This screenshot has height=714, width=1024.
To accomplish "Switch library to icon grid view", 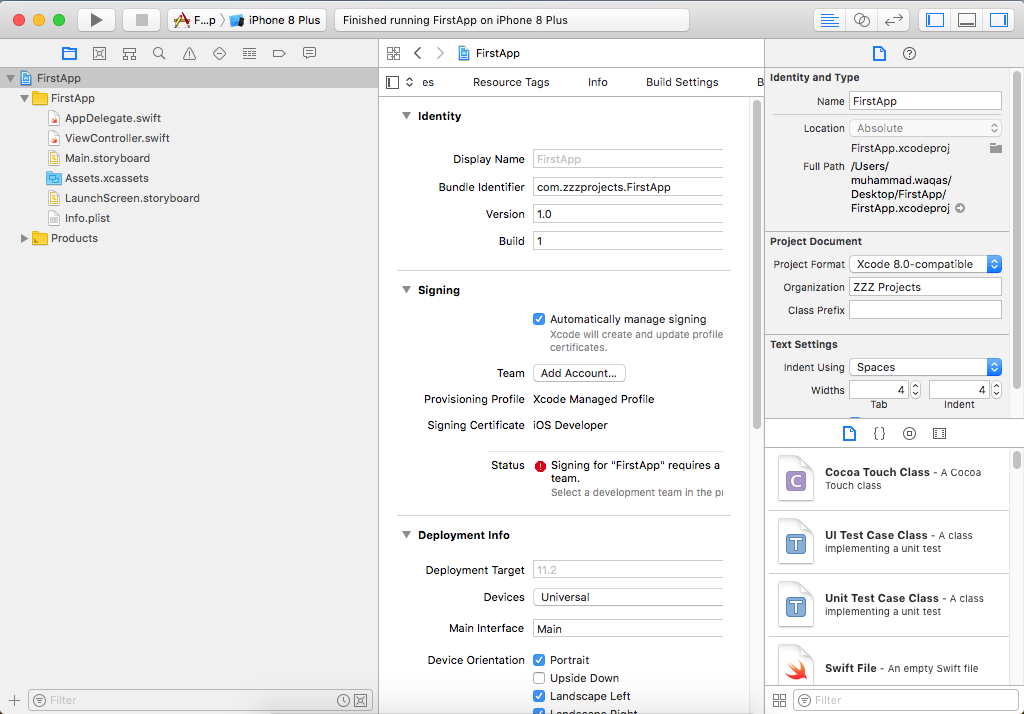I will [x=779, y=700].
